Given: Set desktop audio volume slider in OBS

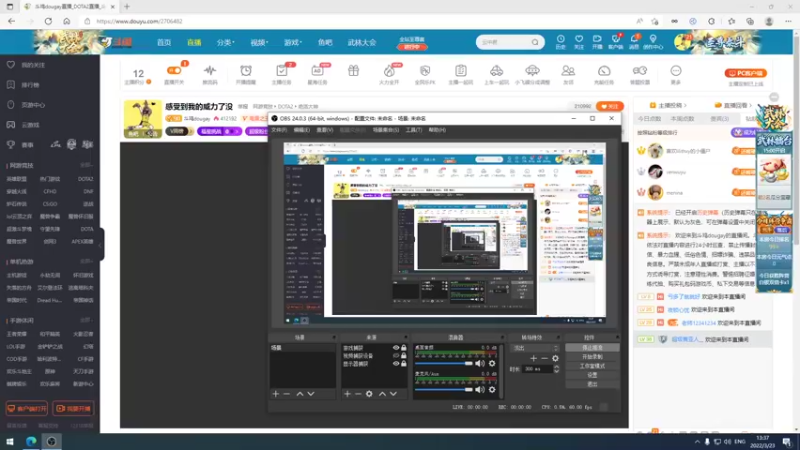Looking at the screenshot, I should pos(443,364).
